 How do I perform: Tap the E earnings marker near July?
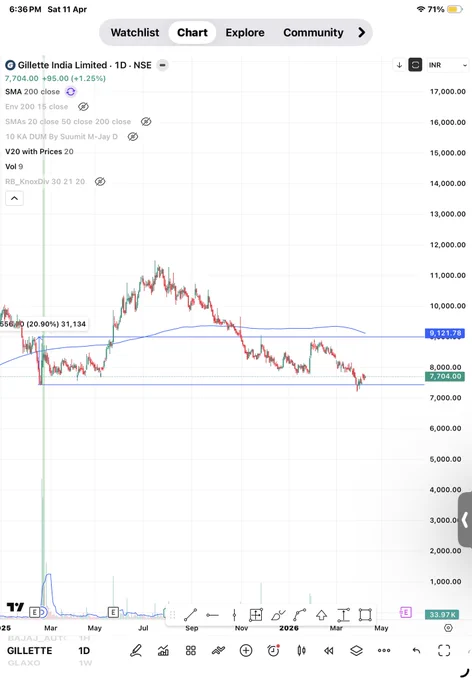(113, 612)
